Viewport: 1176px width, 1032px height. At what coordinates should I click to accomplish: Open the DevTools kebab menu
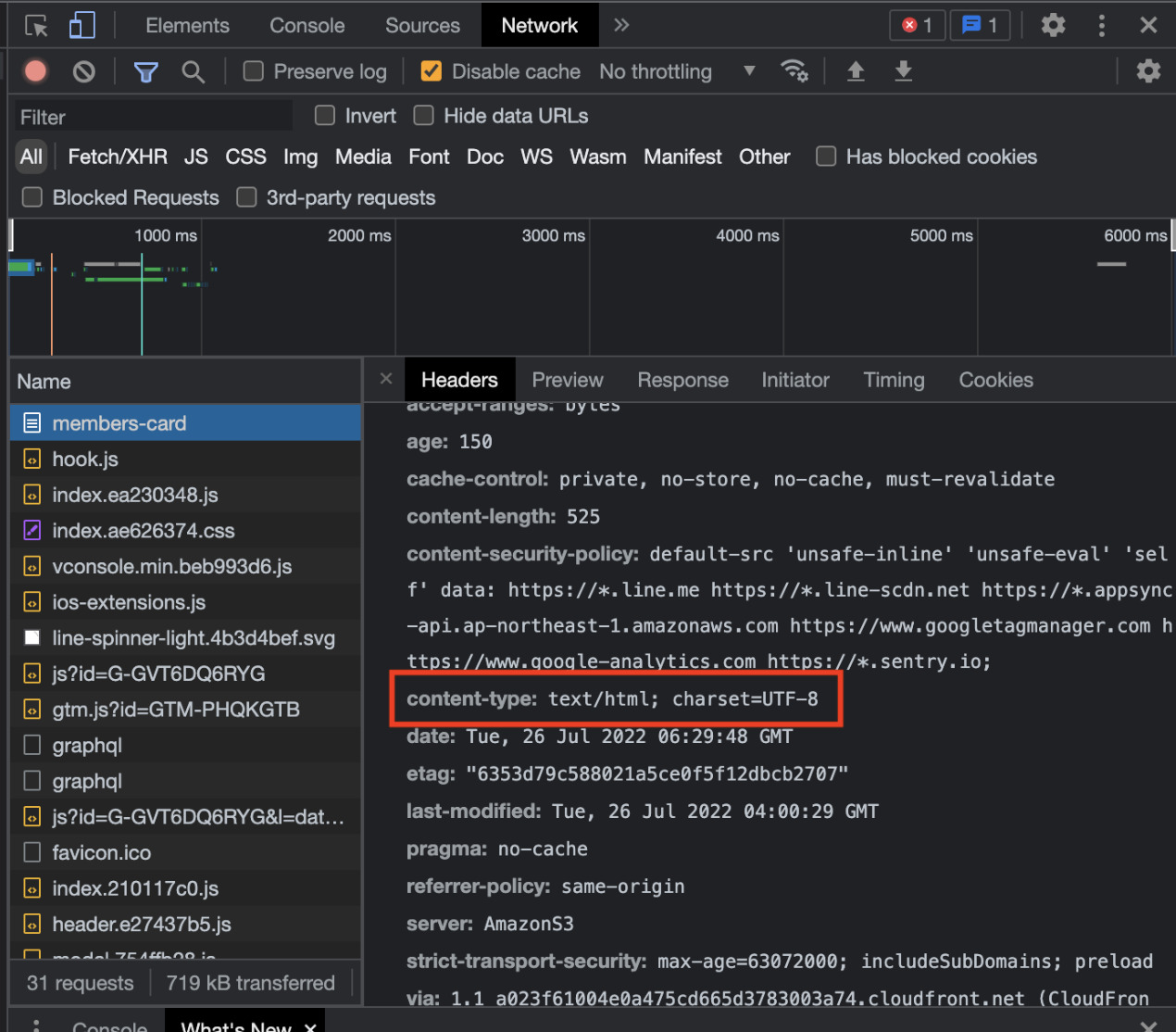pos(1101,25)
